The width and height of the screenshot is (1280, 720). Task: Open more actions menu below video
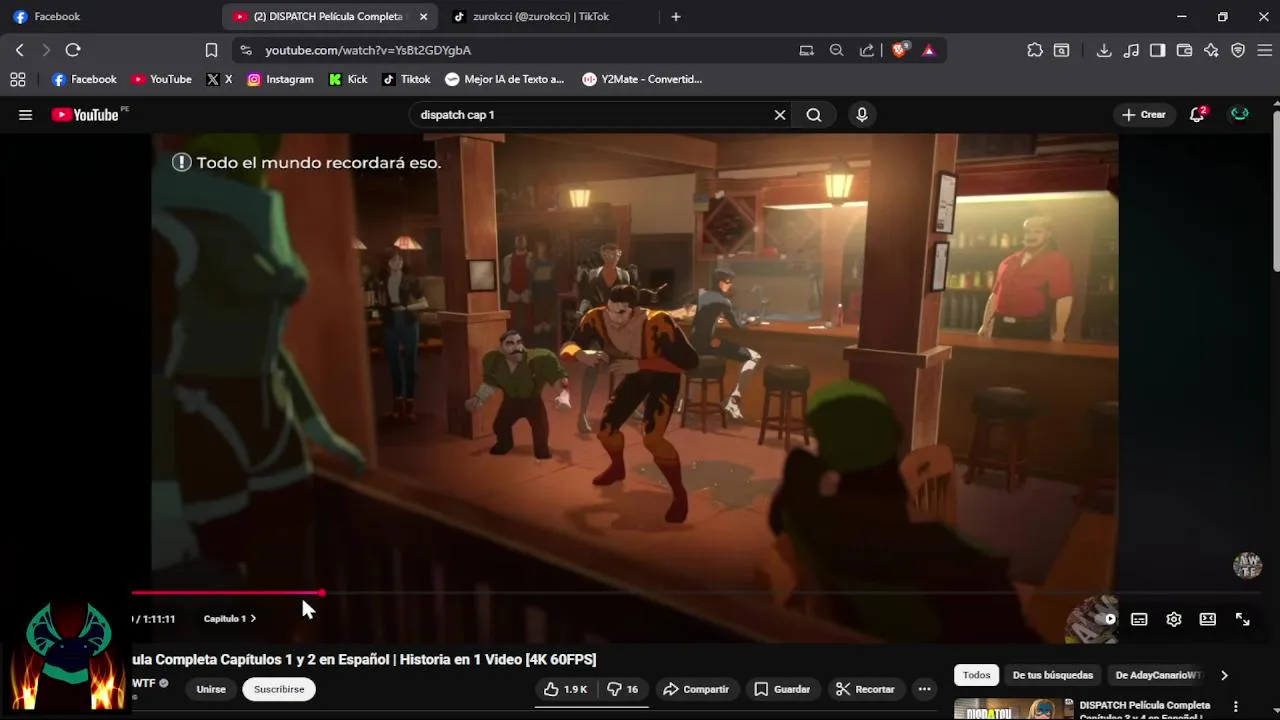tap(924, 689)
